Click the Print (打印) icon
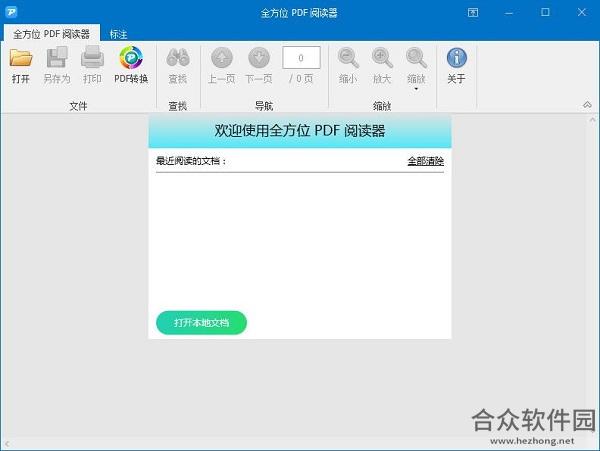Image resolution: width=600 pixels, height=451 pixels. (x=92, y=65)
